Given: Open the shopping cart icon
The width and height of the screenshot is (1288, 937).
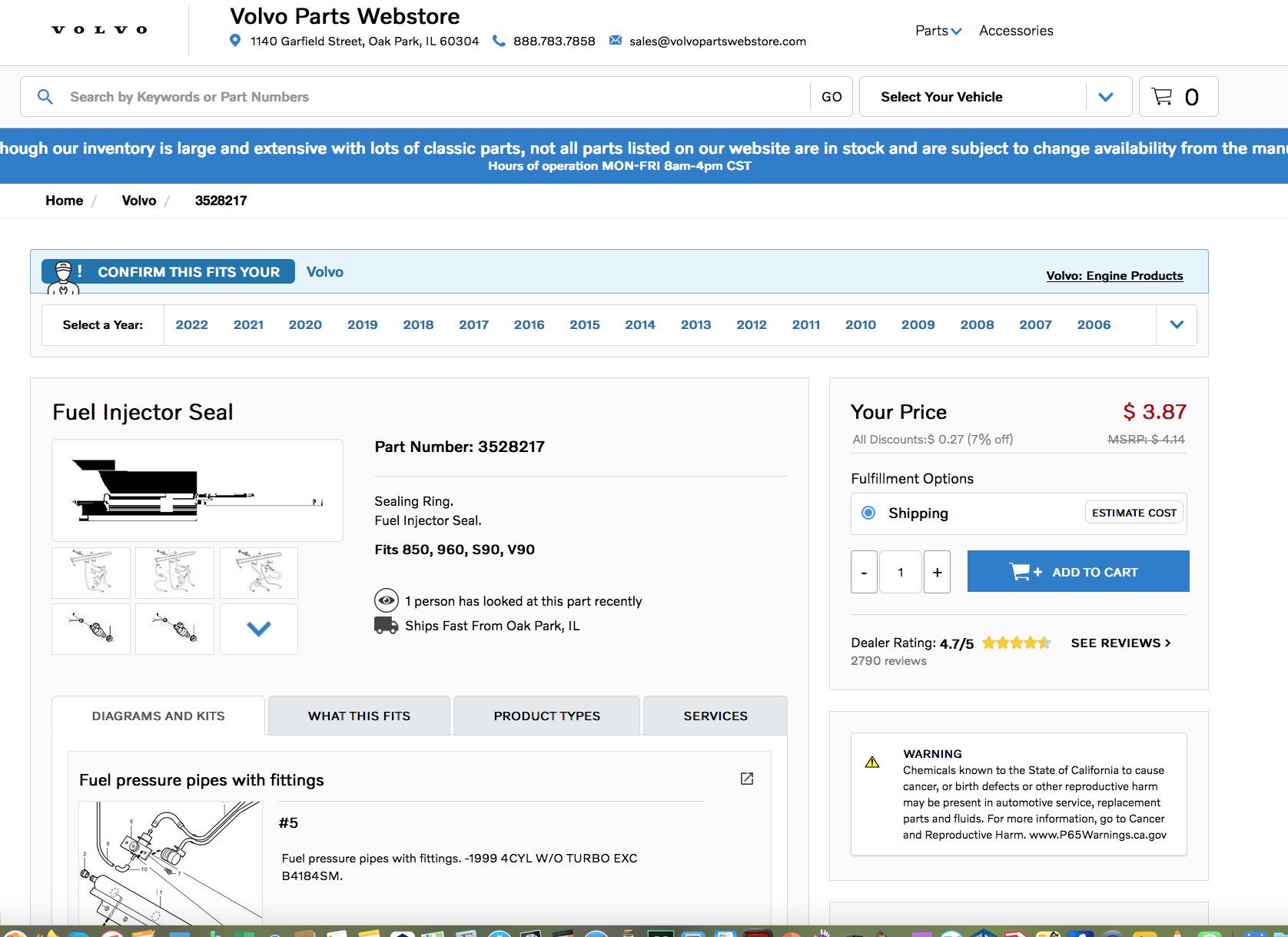Looking at the screenshot, I should [1162, 97].
